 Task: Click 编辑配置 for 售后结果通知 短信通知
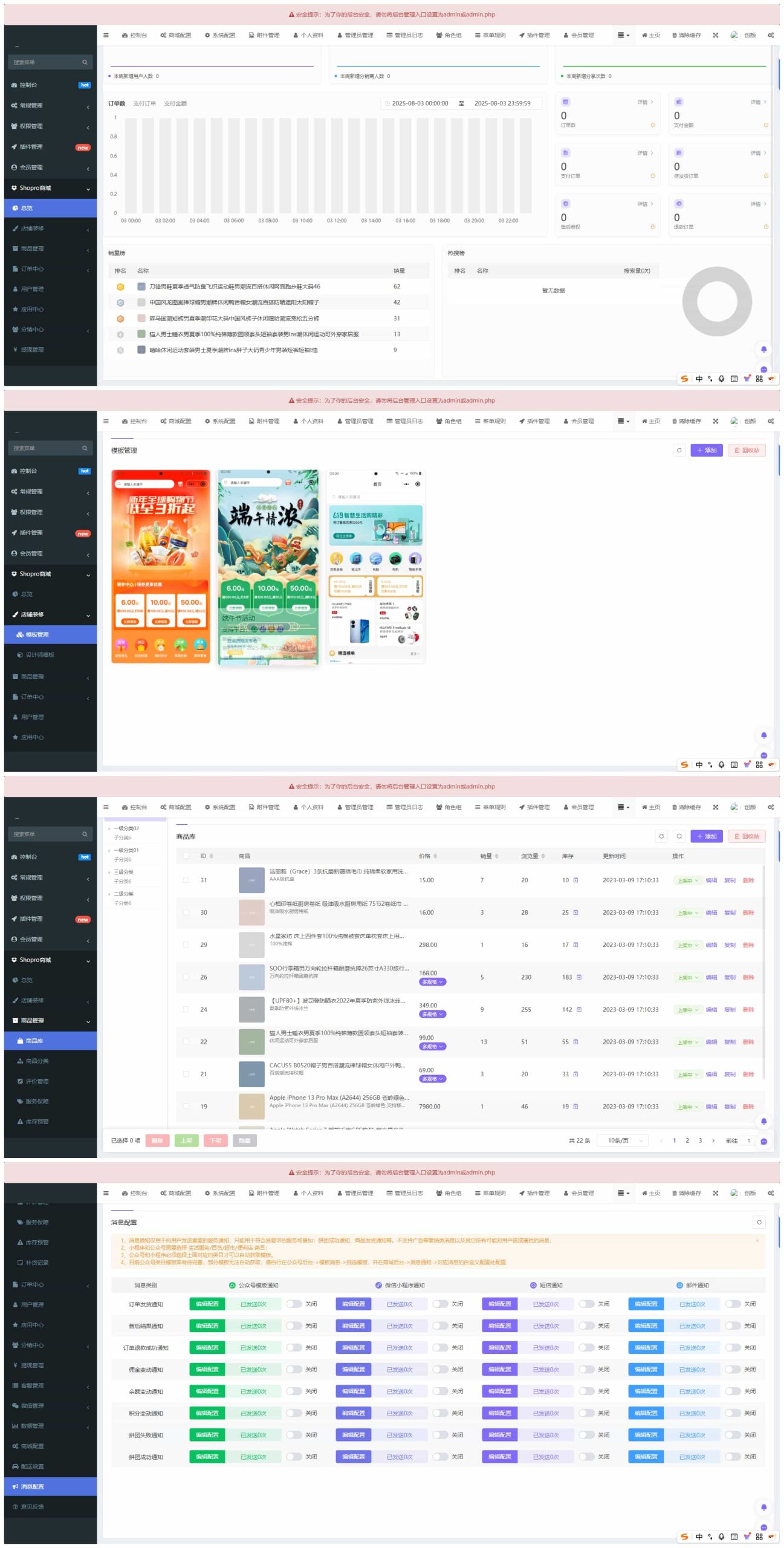[x=499, y=1325]
